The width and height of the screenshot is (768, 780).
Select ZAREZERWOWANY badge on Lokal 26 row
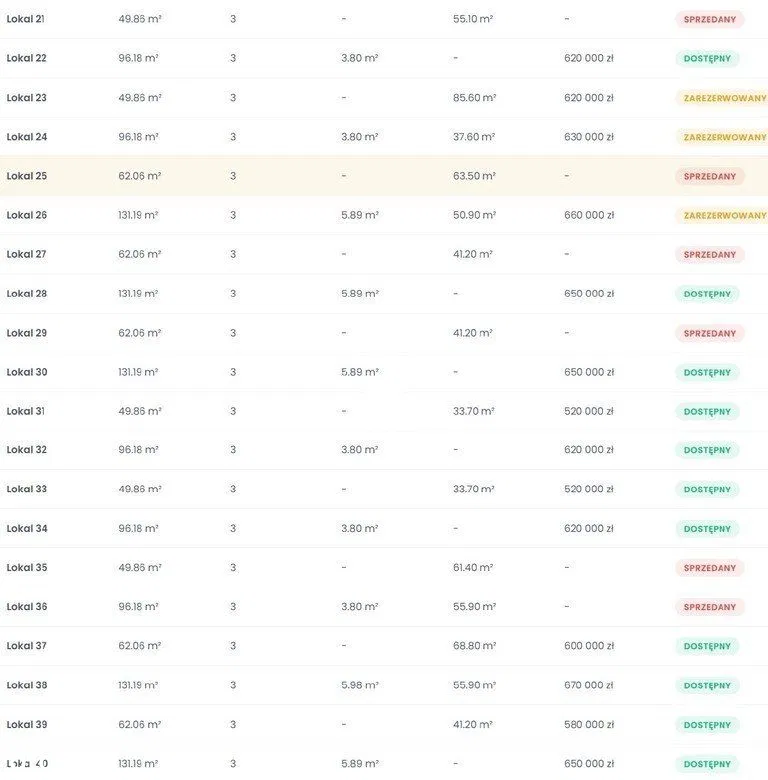[x=724, y=215]
